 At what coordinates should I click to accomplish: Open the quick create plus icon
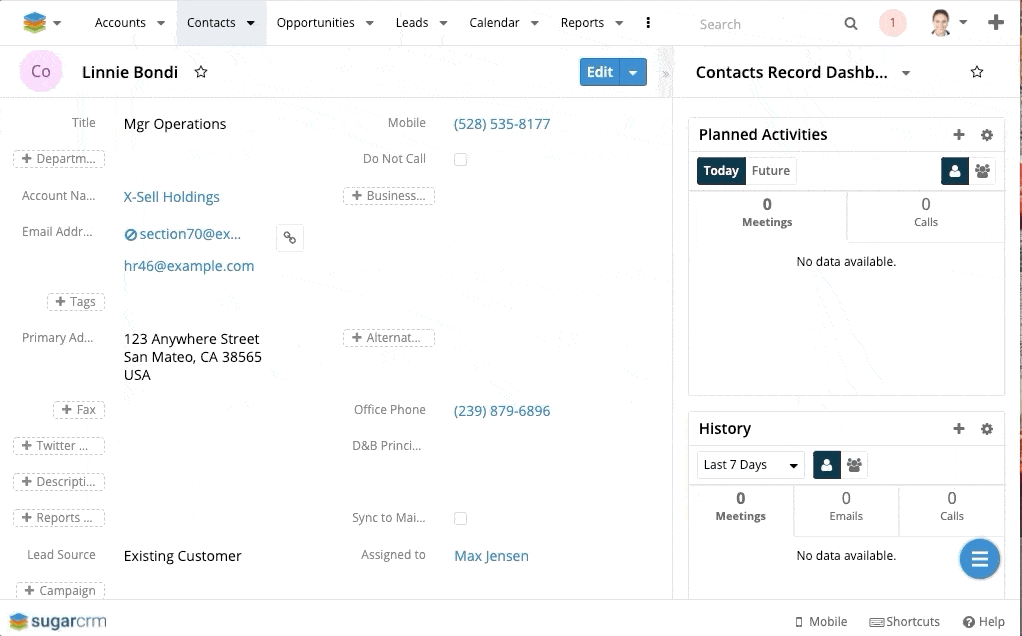click(995, 23)
